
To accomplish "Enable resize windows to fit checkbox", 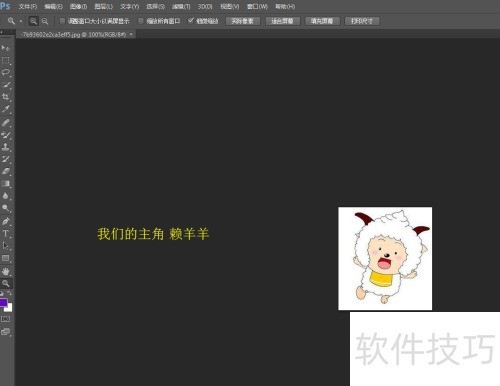I will point(62,21).
